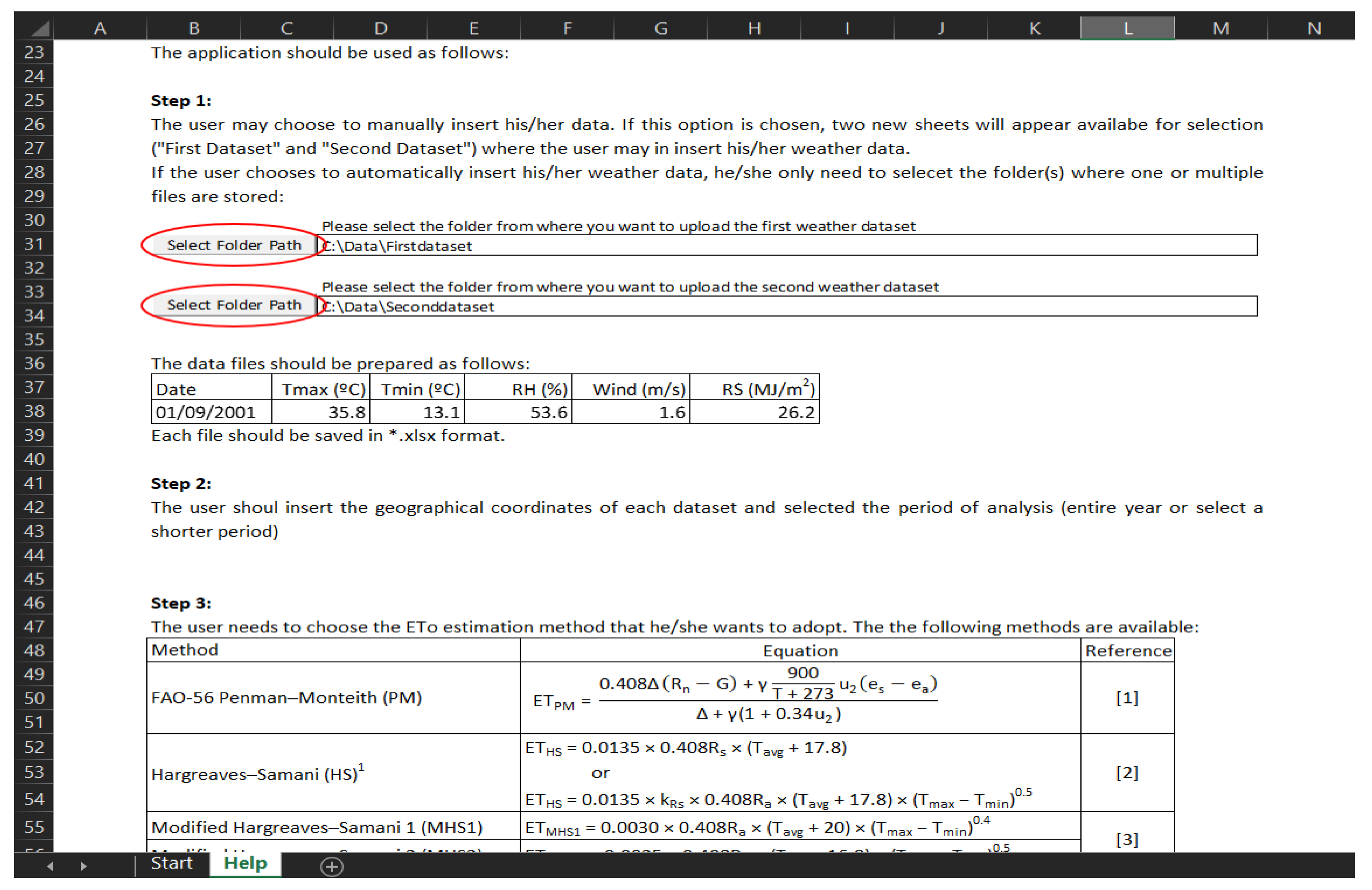
Task: Click the 'Step 1:' heading text
Action: (x=181, y=101)
